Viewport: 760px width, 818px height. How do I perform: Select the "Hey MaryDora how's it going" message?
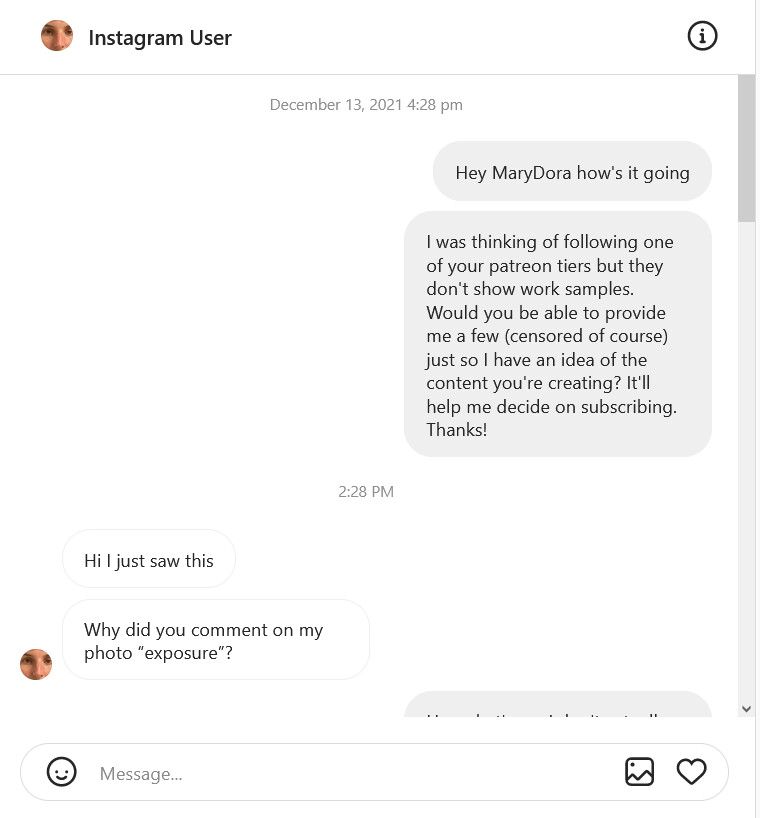pyautogui.click(x=572, y=172)
